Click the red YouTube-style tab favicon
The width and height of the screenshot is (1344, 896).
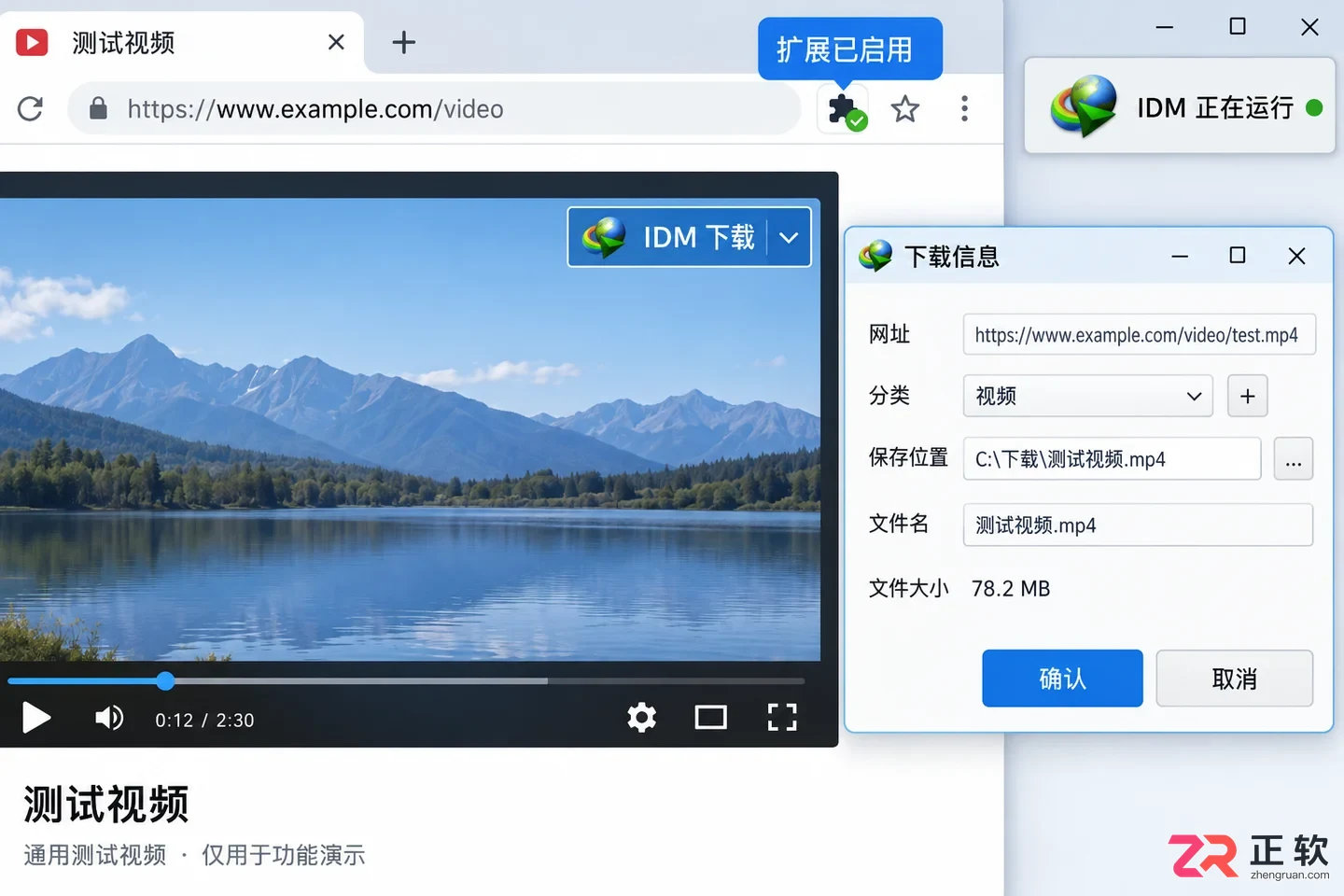32,42
